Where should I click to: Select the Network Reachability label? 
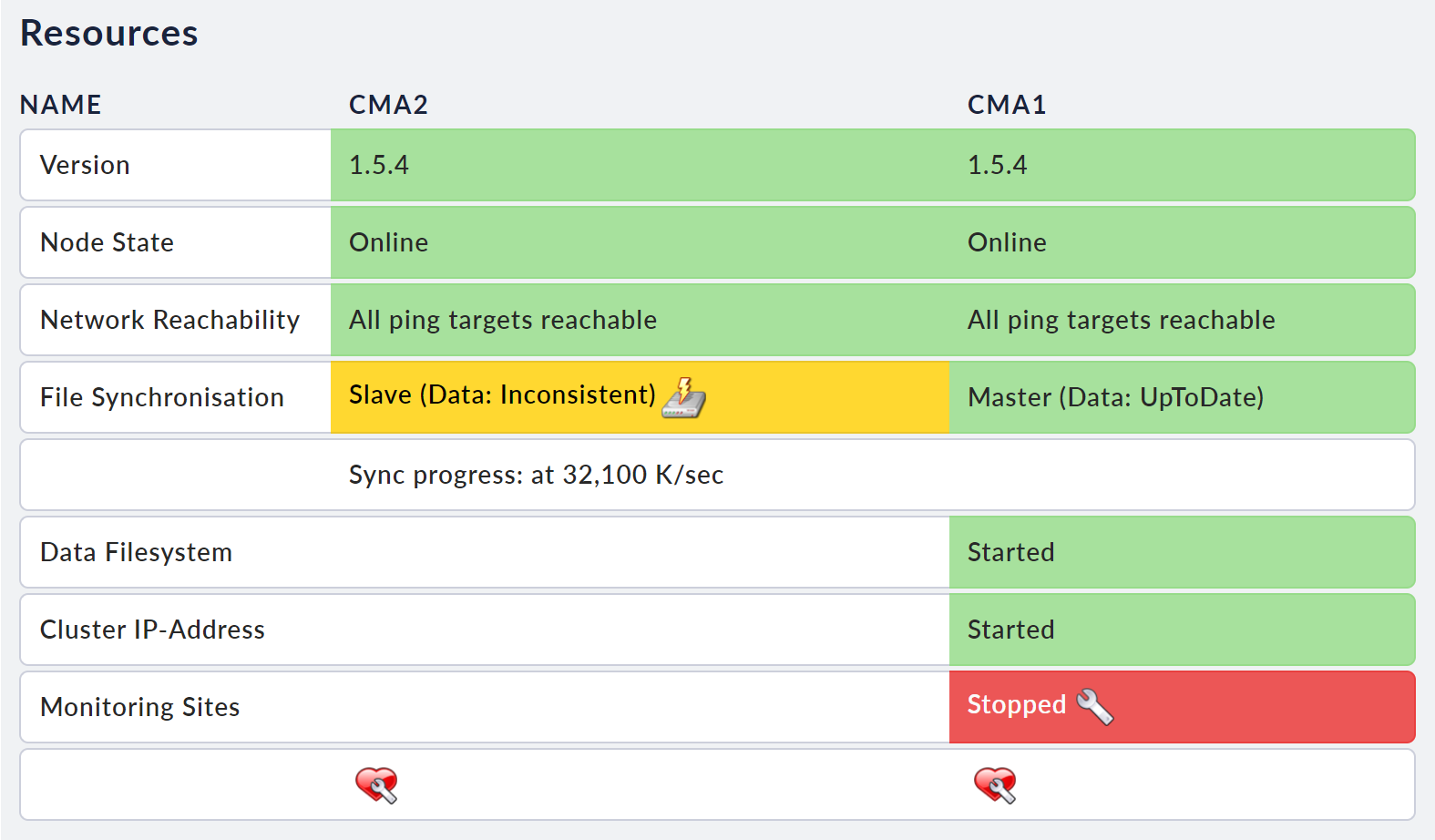(x=170, y=320)
